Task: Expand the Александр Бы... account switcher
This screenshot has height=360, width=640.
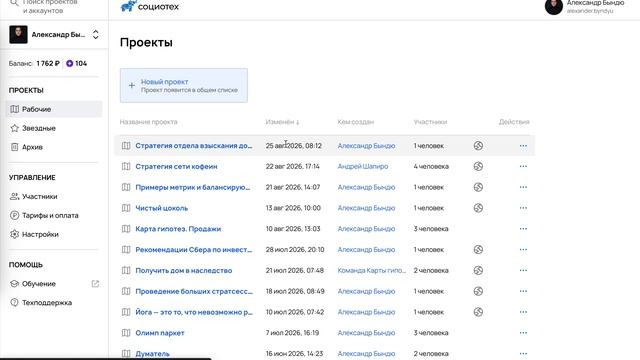Action: (96, 35)
